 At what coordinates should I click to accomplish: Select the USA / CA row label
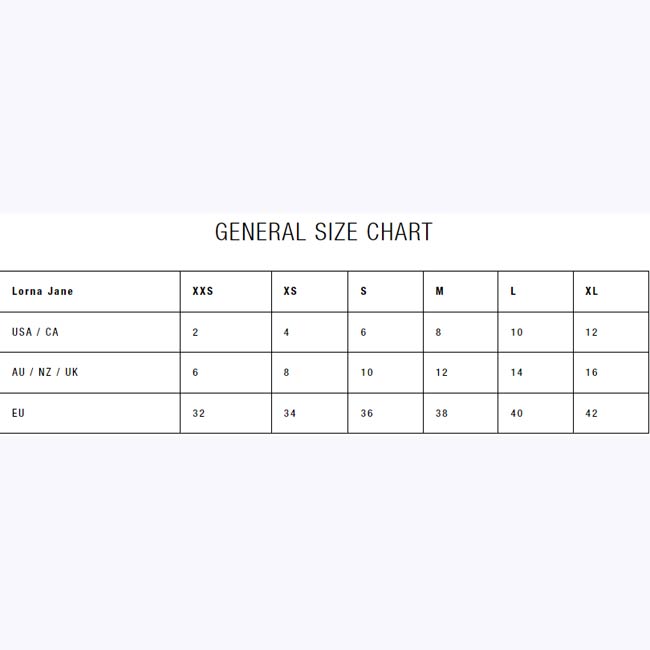(35, 332)
